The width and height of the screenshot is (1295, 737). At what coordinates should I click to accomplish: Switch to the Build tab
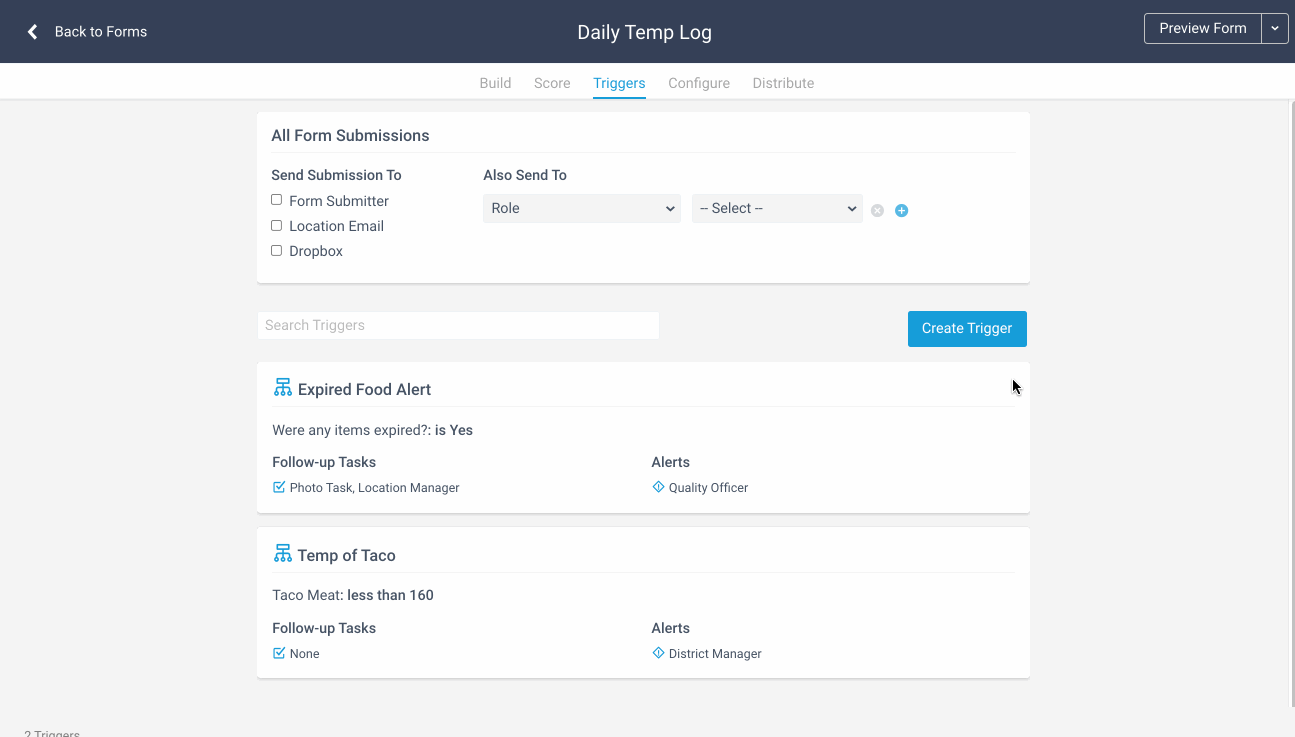coord(495,83)
